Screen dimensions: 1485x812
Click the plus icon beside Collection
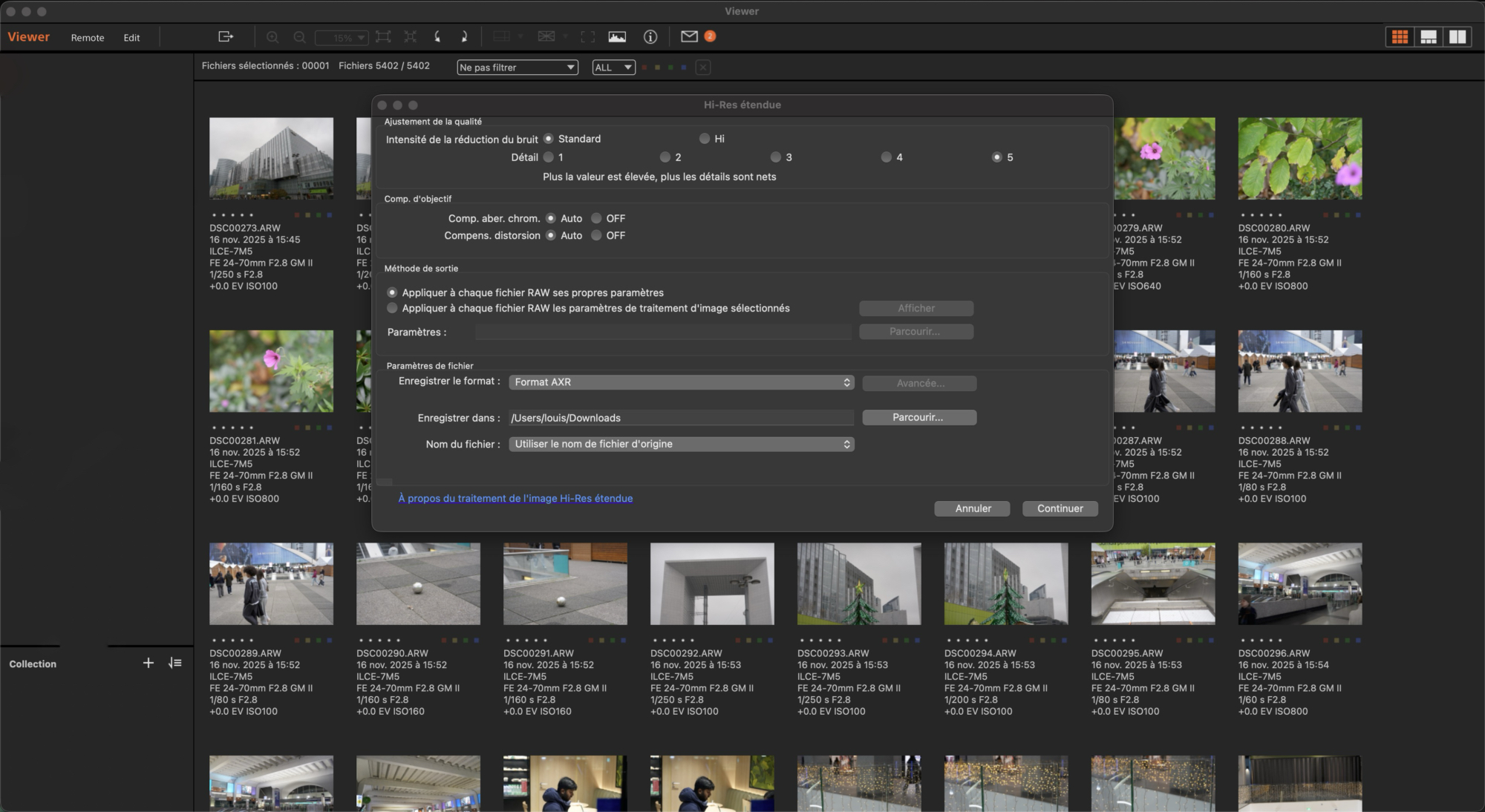(x=148, y=663)
